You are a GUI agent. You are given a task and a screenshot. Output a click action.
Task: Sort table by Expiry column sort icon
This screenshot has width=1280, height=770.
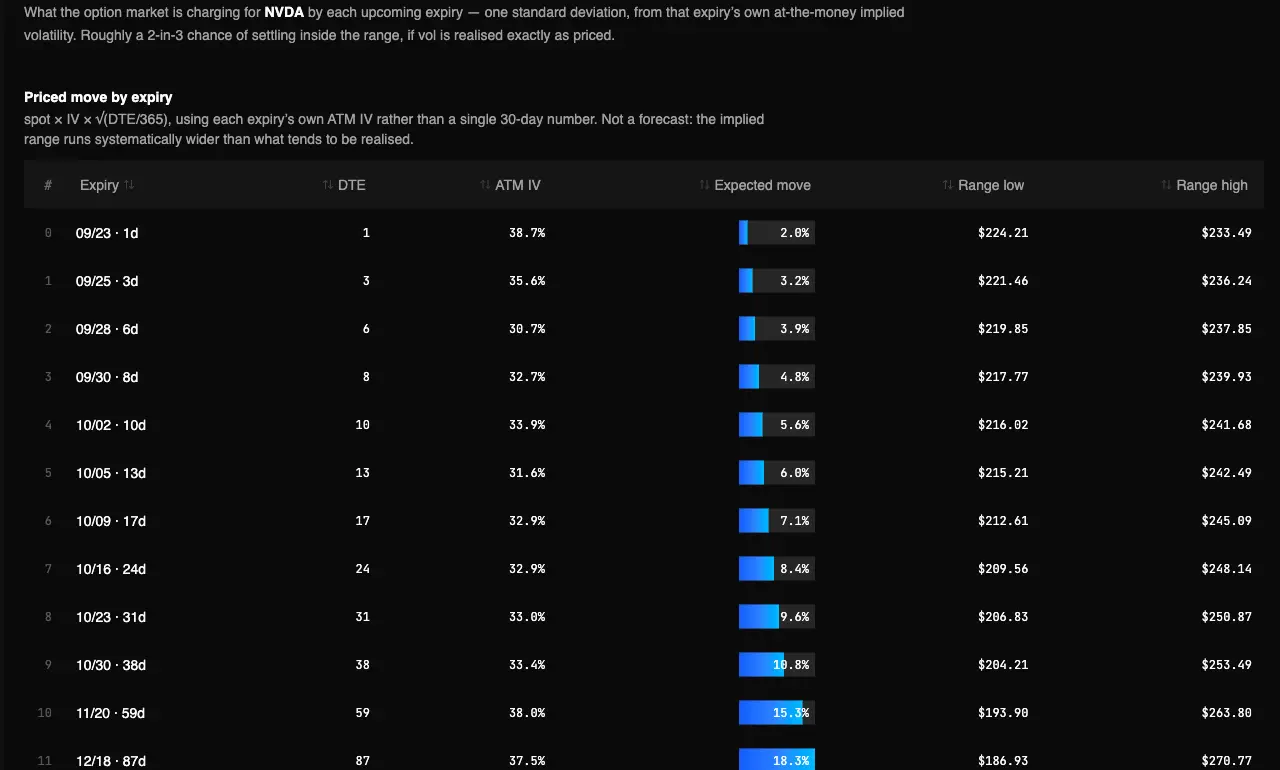click(129, 185)
